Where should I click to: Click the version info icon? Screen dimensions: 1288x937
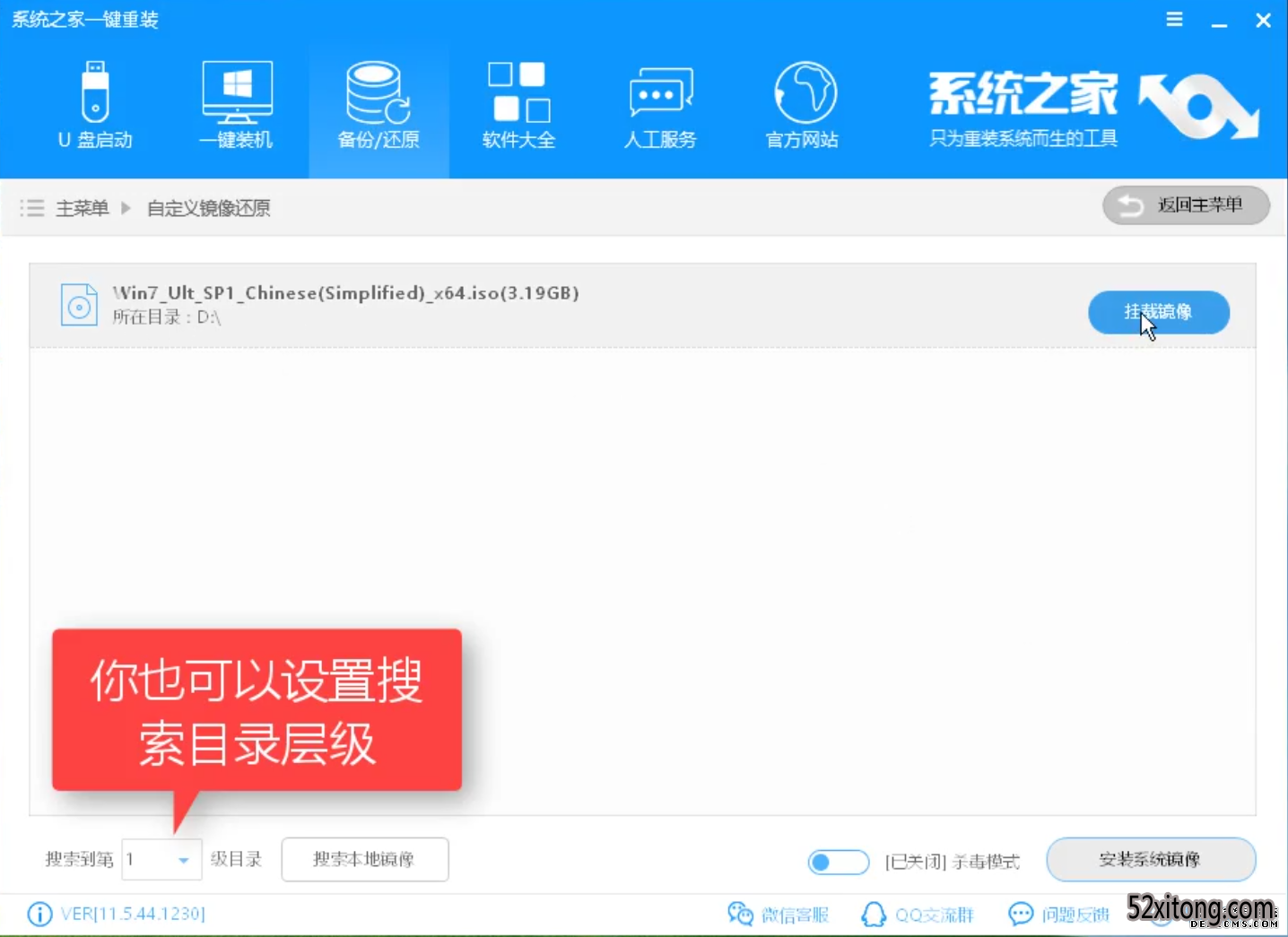pyautogui.click(x=39, y=914)
